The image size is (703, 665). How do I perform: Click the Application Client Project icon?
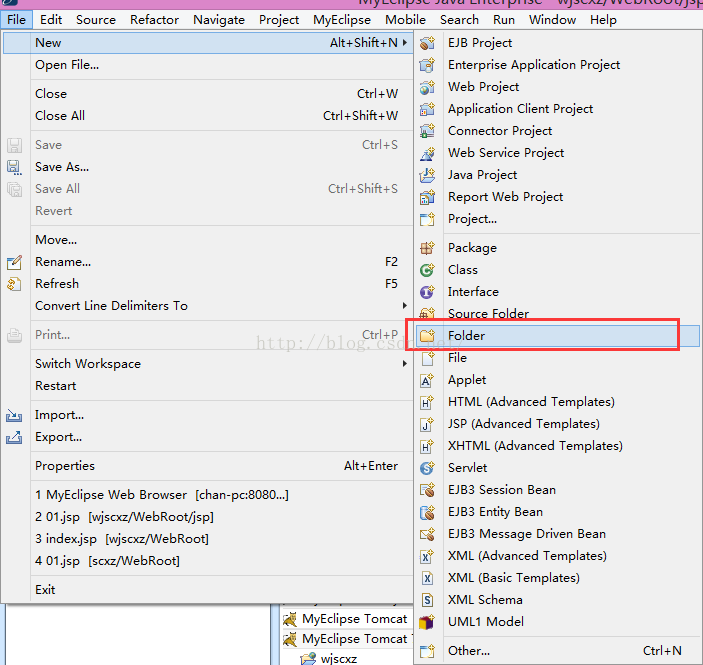coord(427,109)
